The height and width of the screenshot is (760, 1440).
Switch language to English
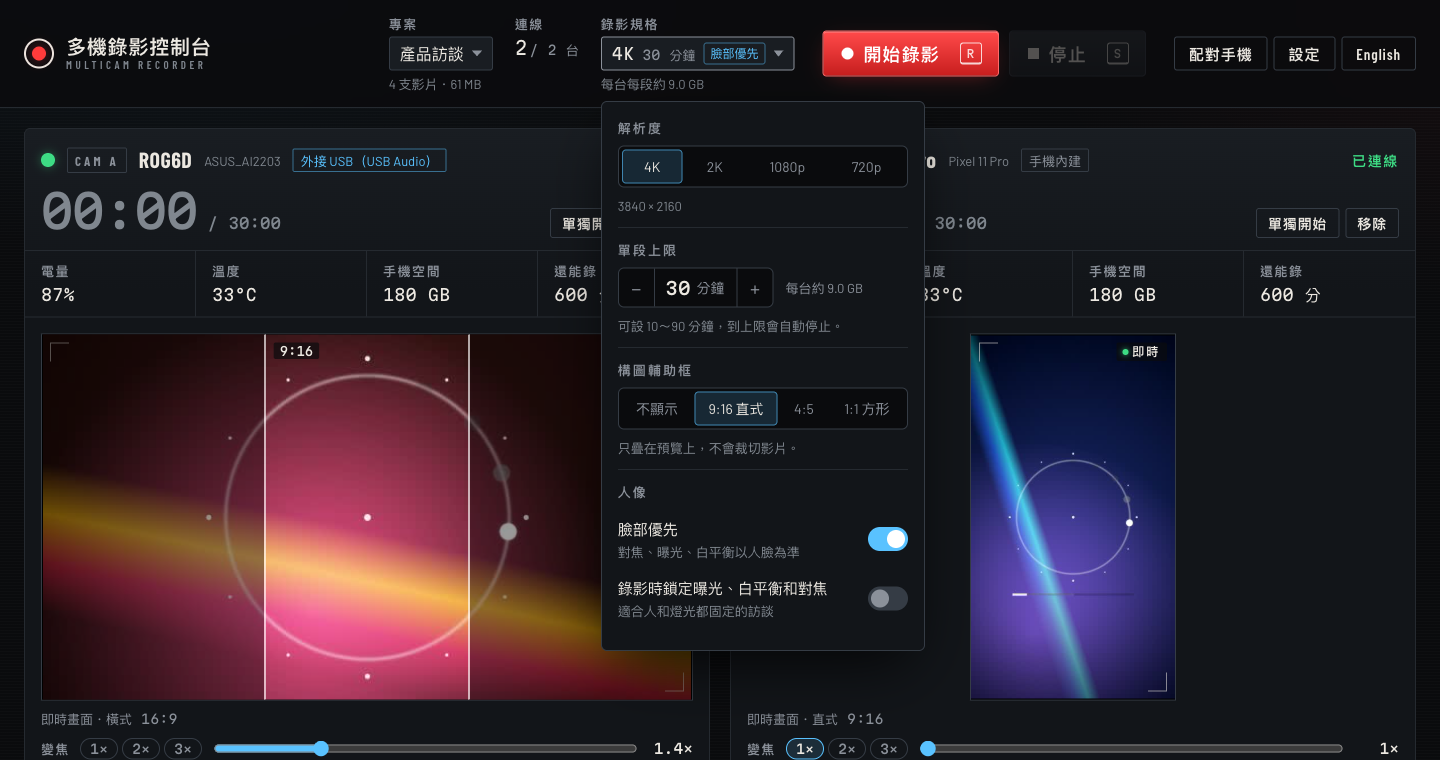[1378, 54]
